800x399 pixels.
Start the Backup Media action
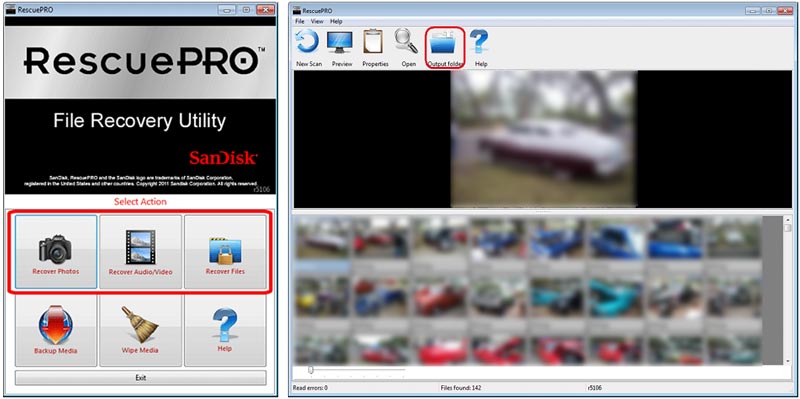[56, 330]
